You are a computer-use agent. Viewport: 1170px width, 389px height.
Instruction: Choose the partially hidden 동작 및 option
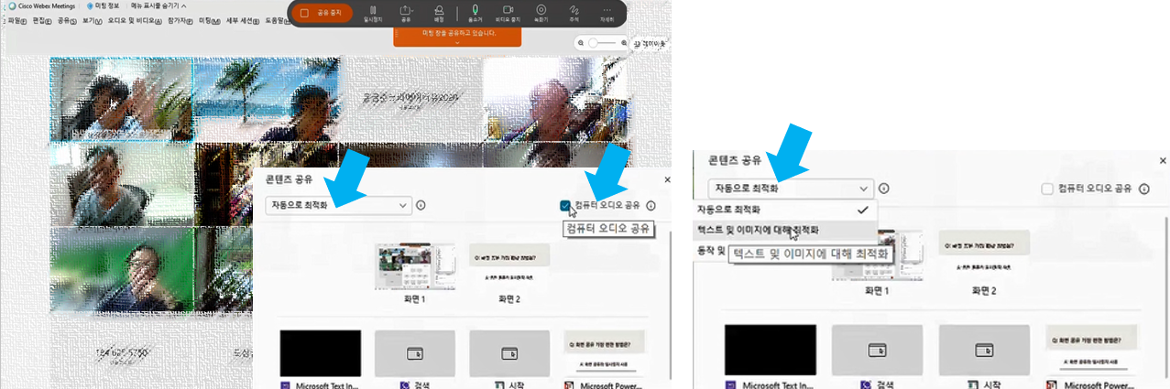click(710, 251)
